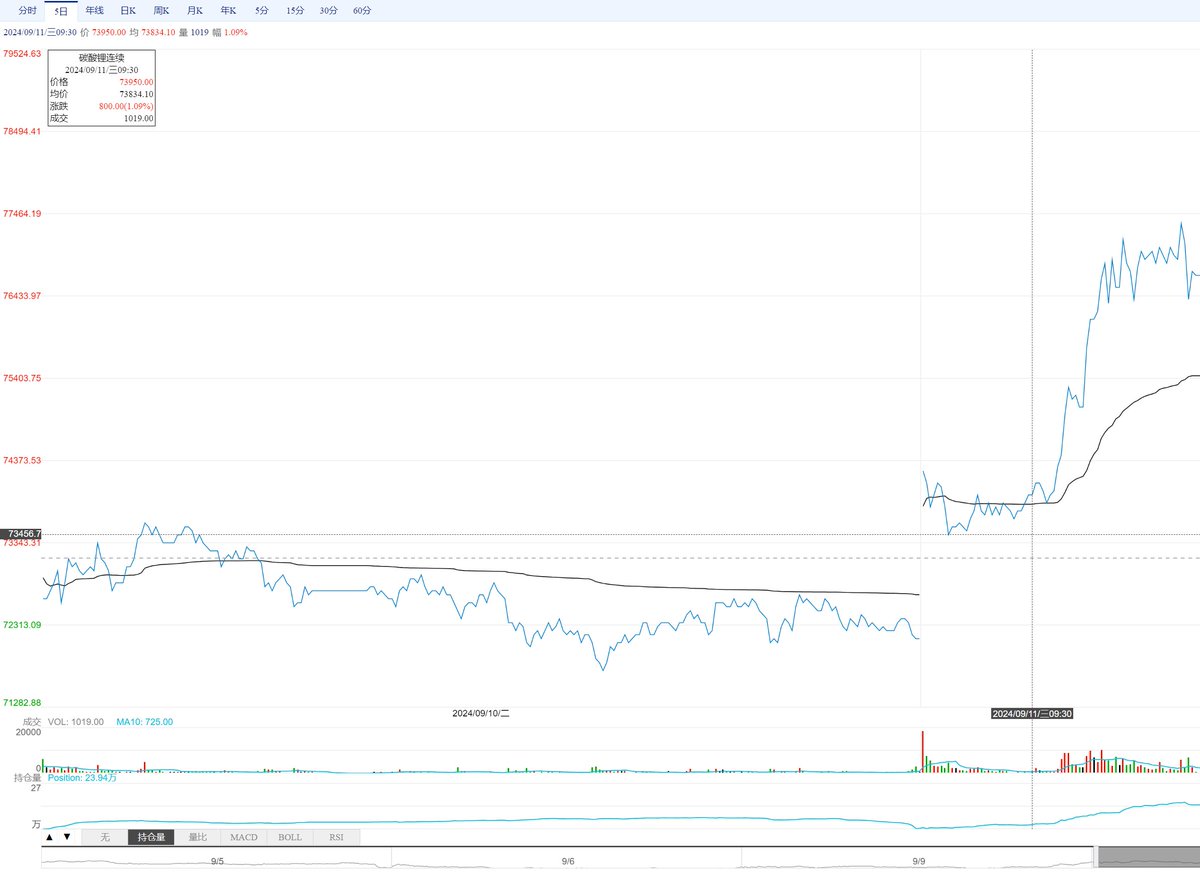
Task: Click the 9/6 section of timeline navigator
Action: click(x=567, y=859)
